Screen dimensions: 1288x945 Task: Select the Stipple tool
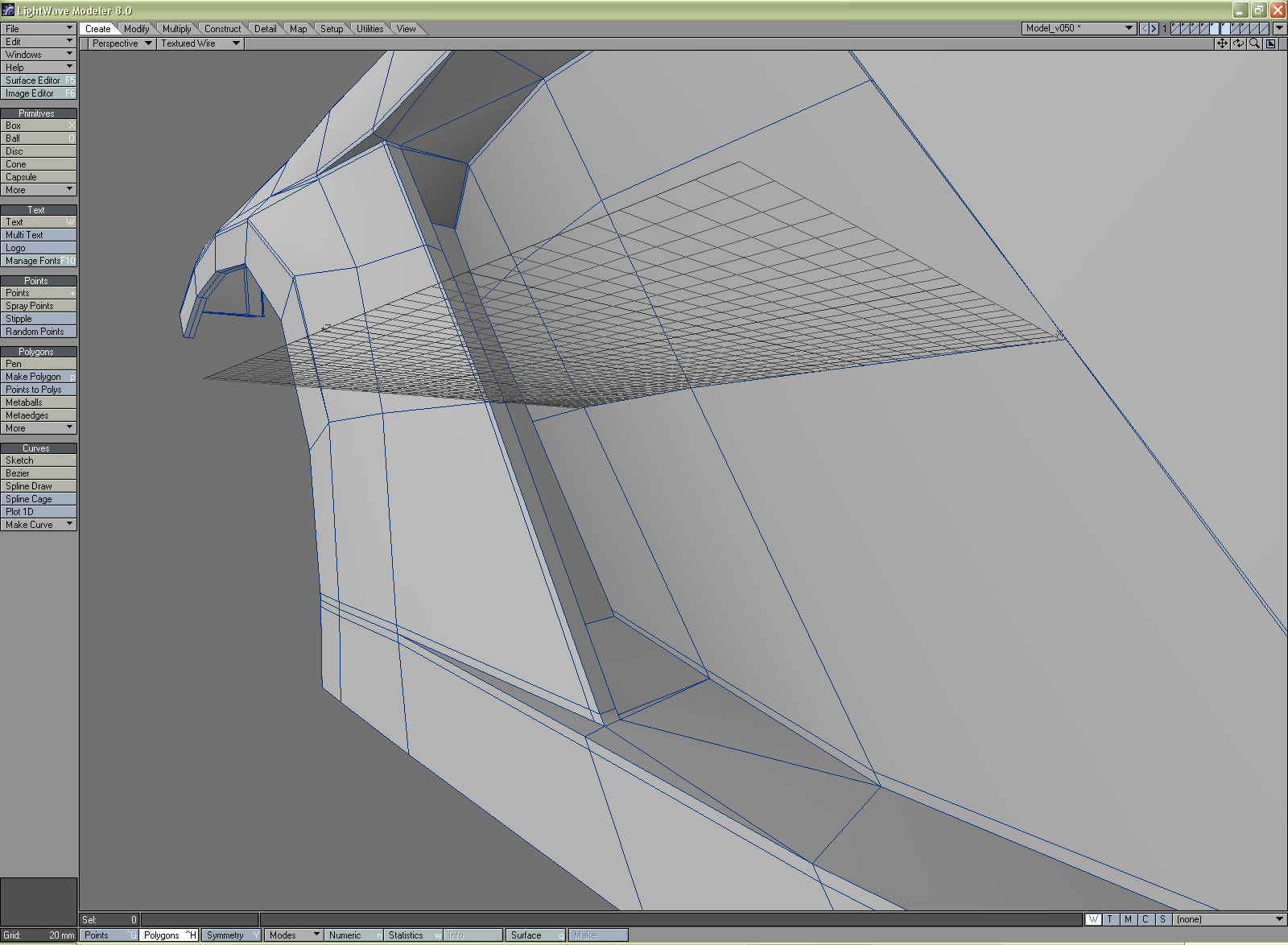[39, 319]
